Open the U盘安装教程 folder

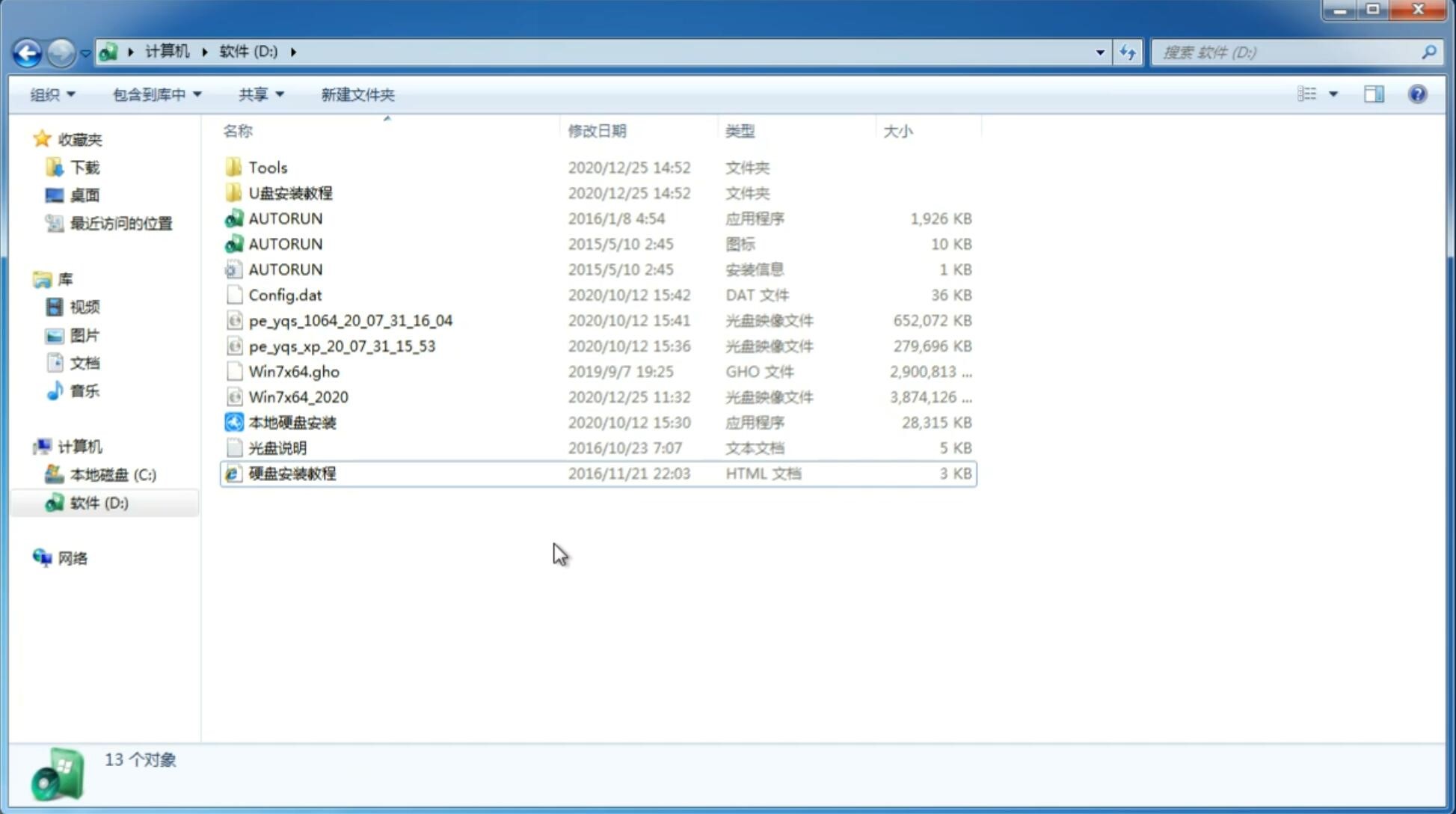[x=292, y=193]
